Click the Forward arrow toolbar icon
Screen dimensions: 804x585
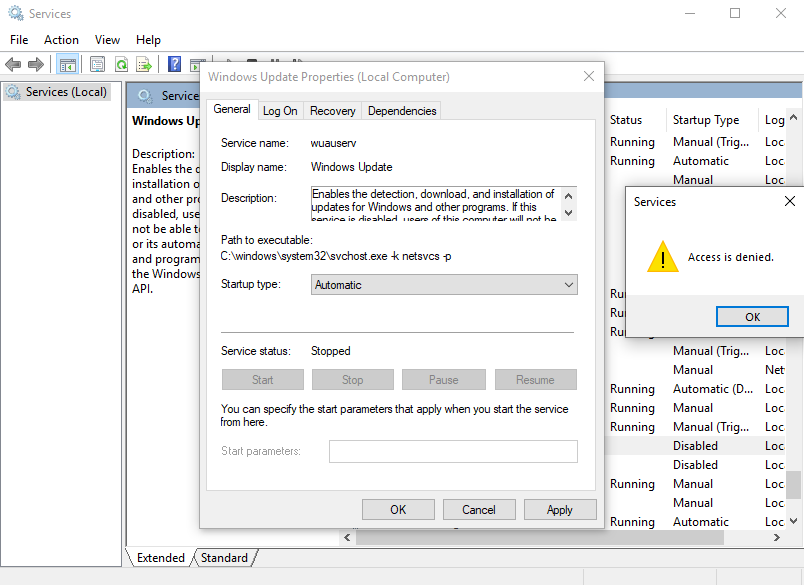tap(35, 65)
